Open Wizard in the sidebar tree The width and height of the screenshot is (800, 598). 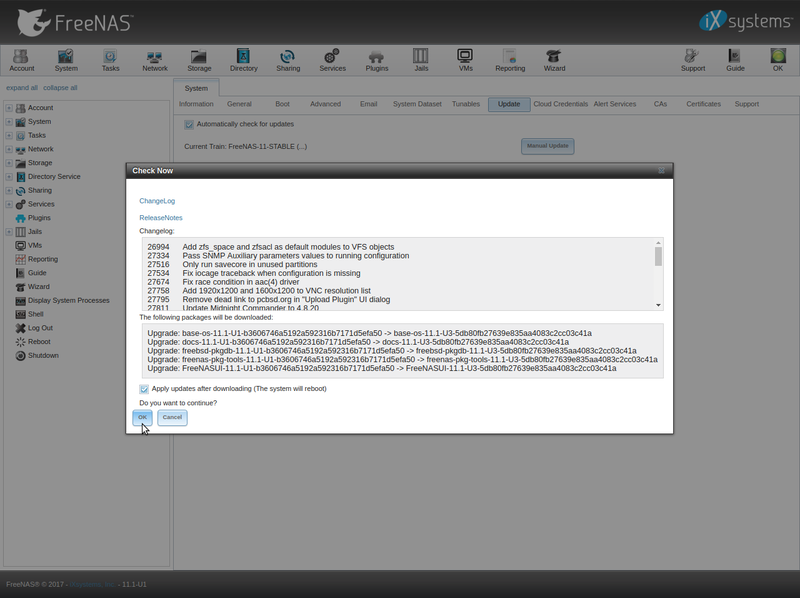38,287
